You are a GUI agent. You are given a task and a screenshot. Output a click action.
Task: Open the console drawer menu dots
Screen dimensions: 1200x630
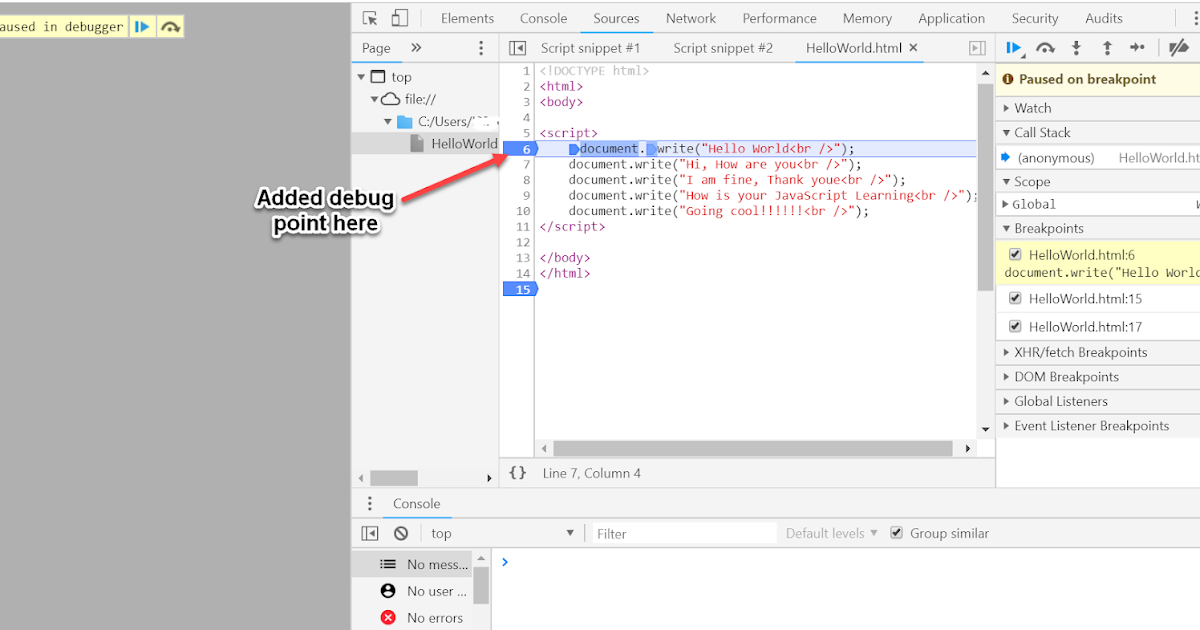[x=369, y=504]
